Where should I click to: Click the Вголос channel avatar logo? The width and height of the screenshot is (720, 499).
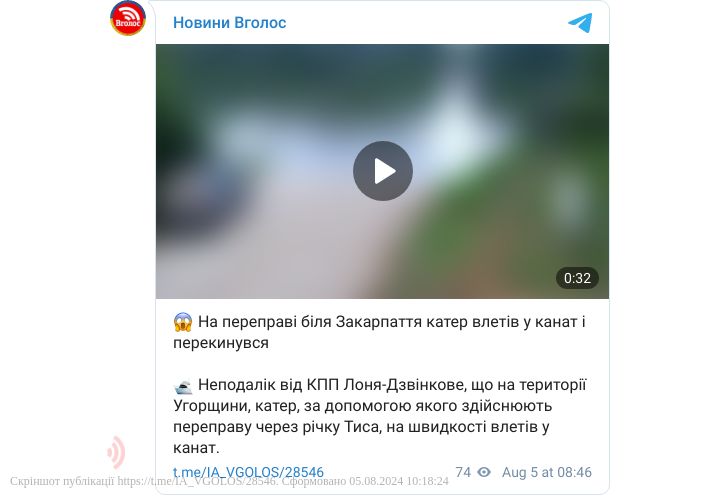point(128,18)
